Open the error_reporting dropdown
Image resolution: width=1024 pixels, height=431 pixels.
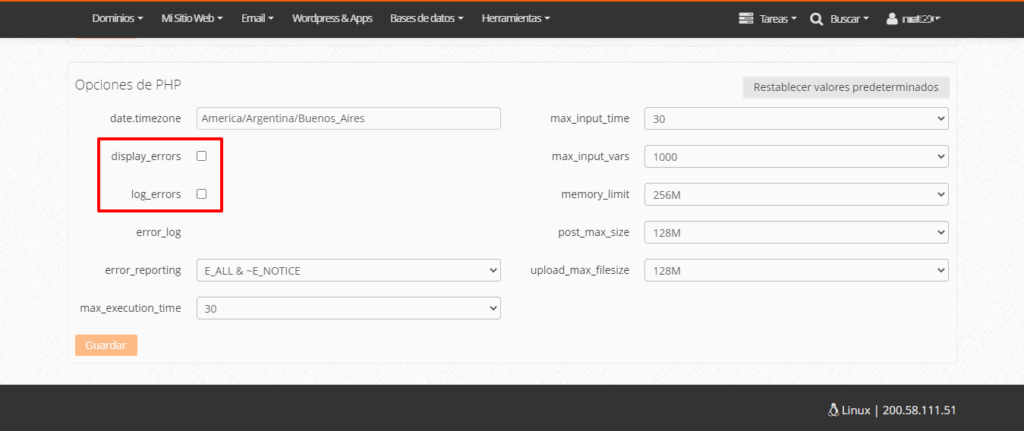(349, 270)
